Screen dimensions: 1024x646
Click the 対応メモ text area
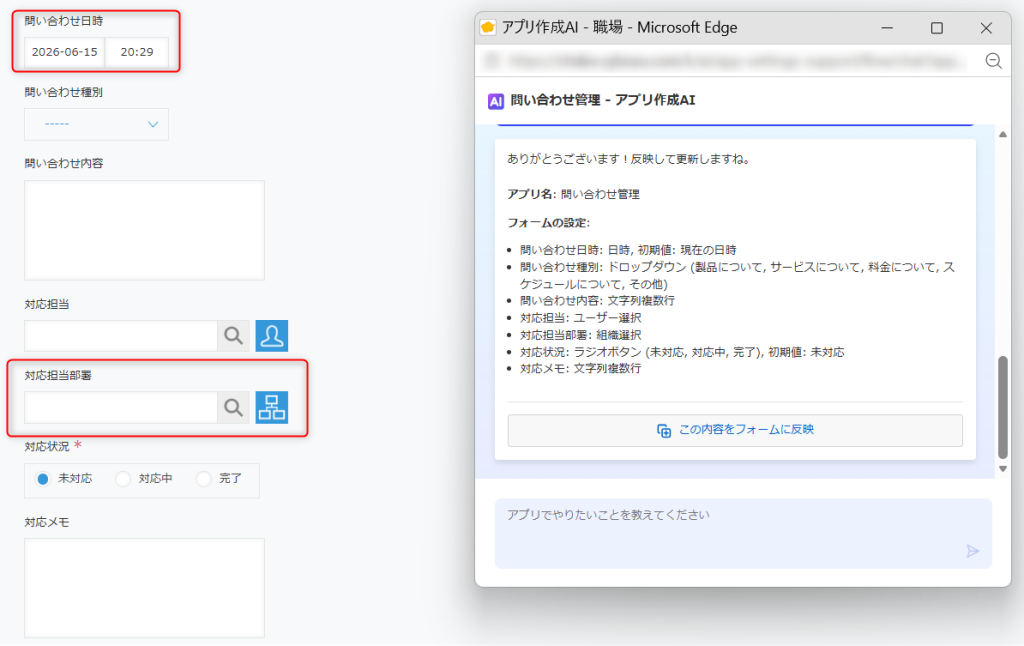144,588
